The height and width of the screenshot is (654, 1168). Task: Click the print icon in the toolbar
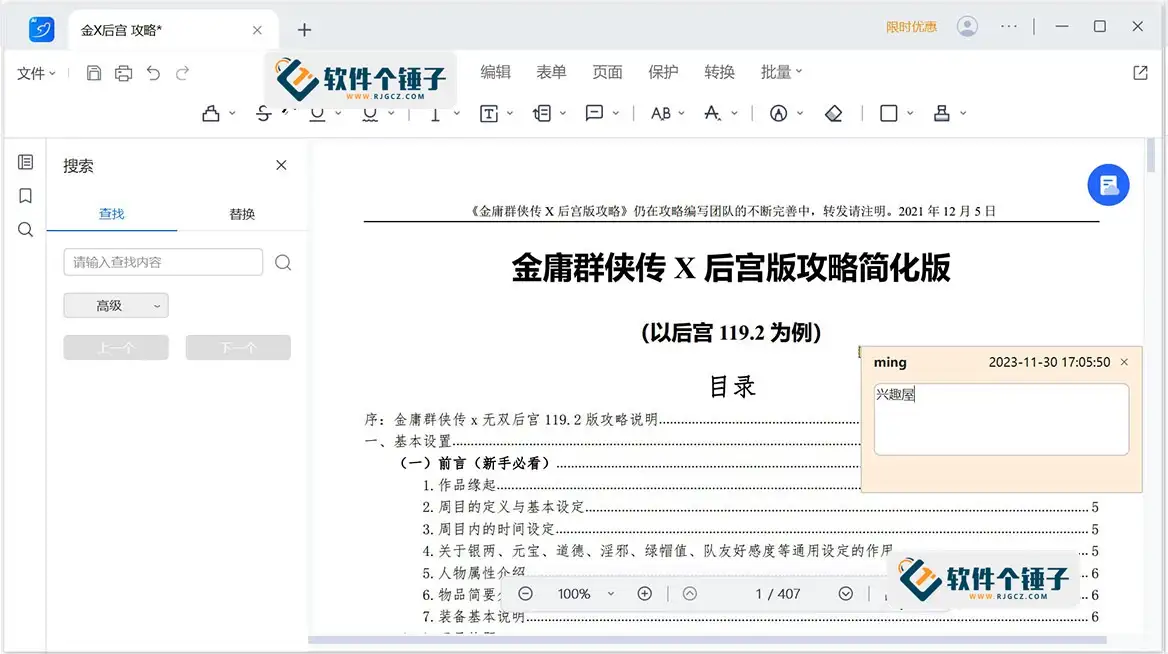pyautogui.click(x=122, y=72)
